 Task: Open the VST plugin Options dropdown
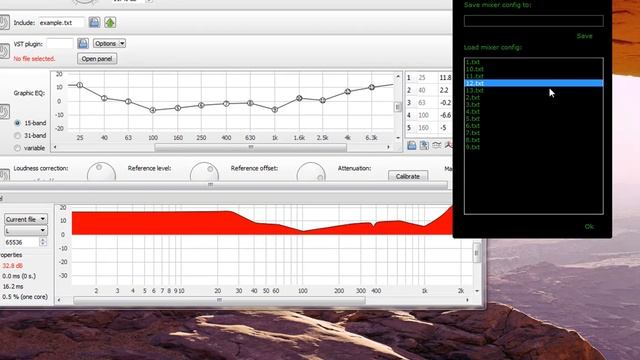109,43
